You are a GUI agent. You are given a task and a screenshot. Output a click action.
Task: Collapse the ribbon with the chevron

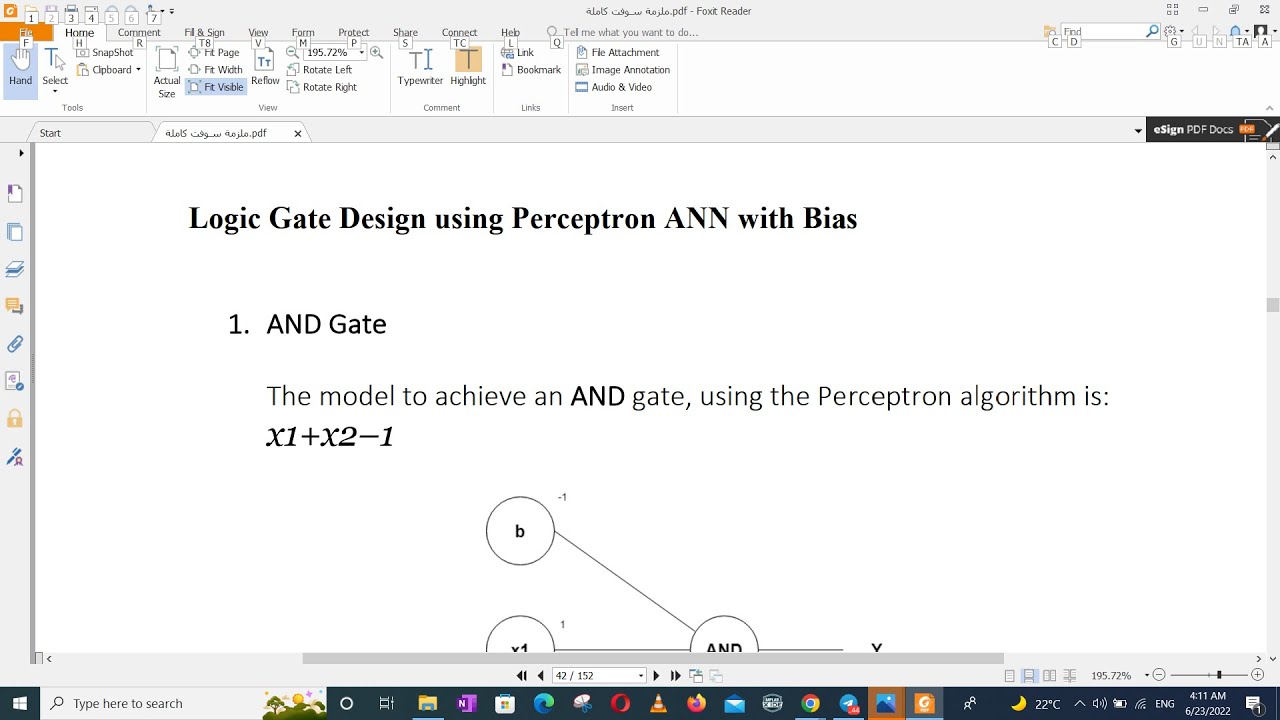[1270, 107]
